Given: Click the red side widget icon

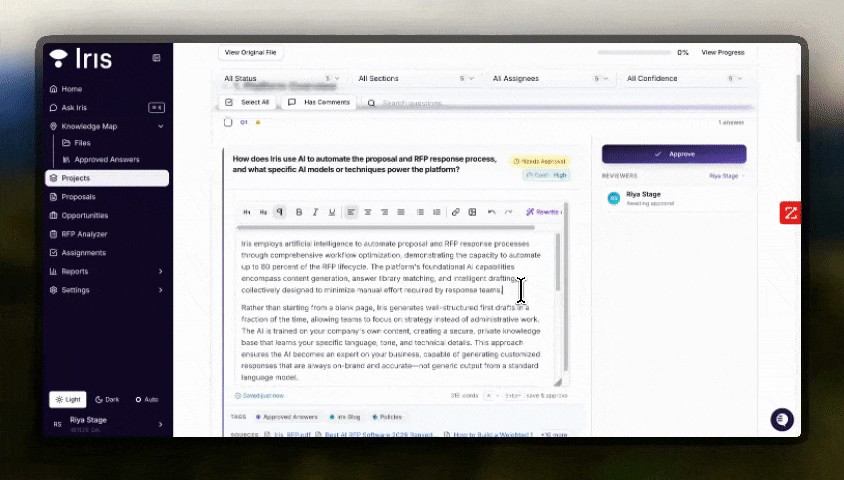Looking at the screenshot, I should click(x=790, y=213).
